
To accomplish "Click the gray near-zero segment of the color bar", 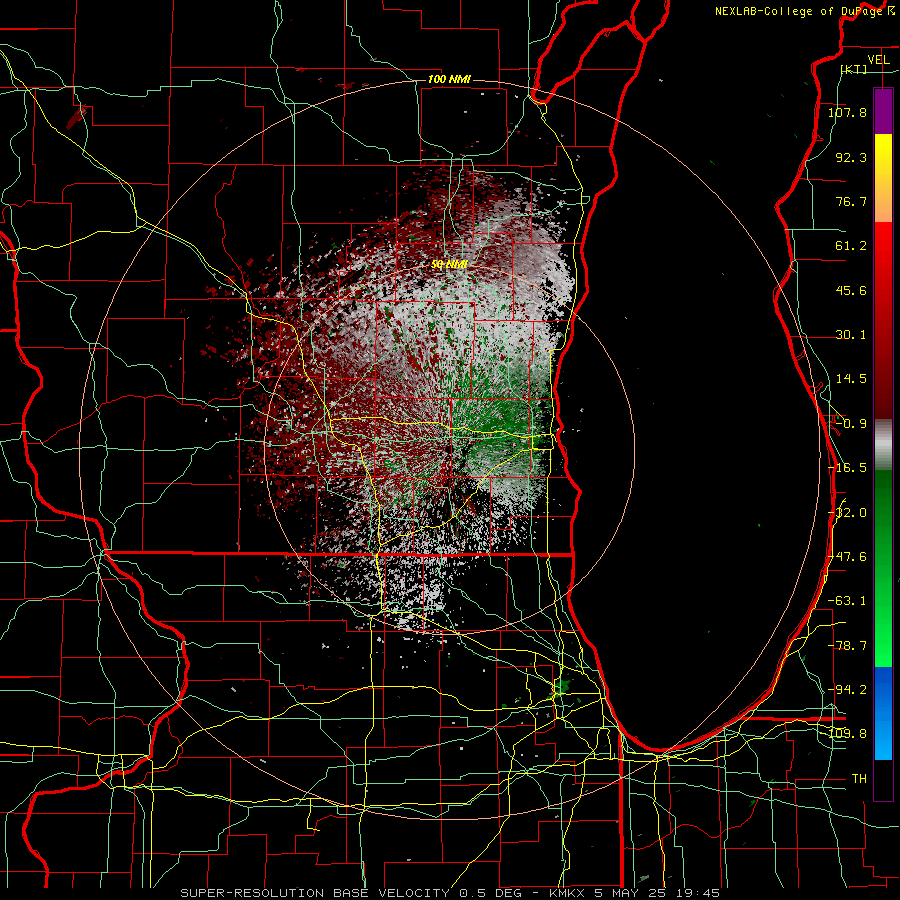I will pyautogui.click(x=883, y=445).
